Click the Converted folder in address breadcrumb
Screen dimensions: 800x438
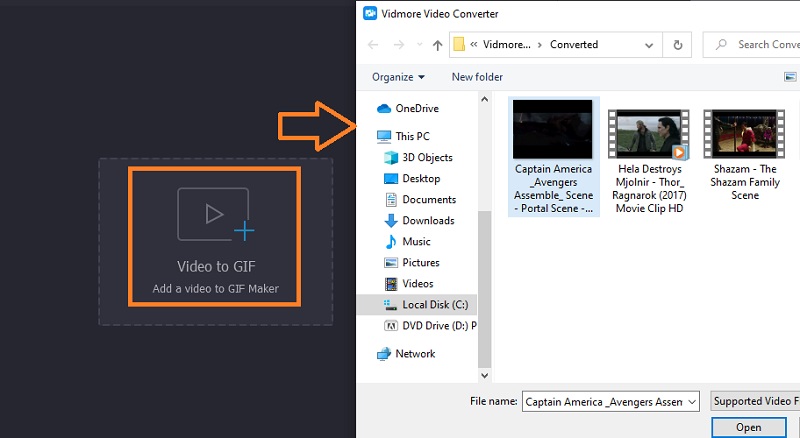tap(574, 45)
